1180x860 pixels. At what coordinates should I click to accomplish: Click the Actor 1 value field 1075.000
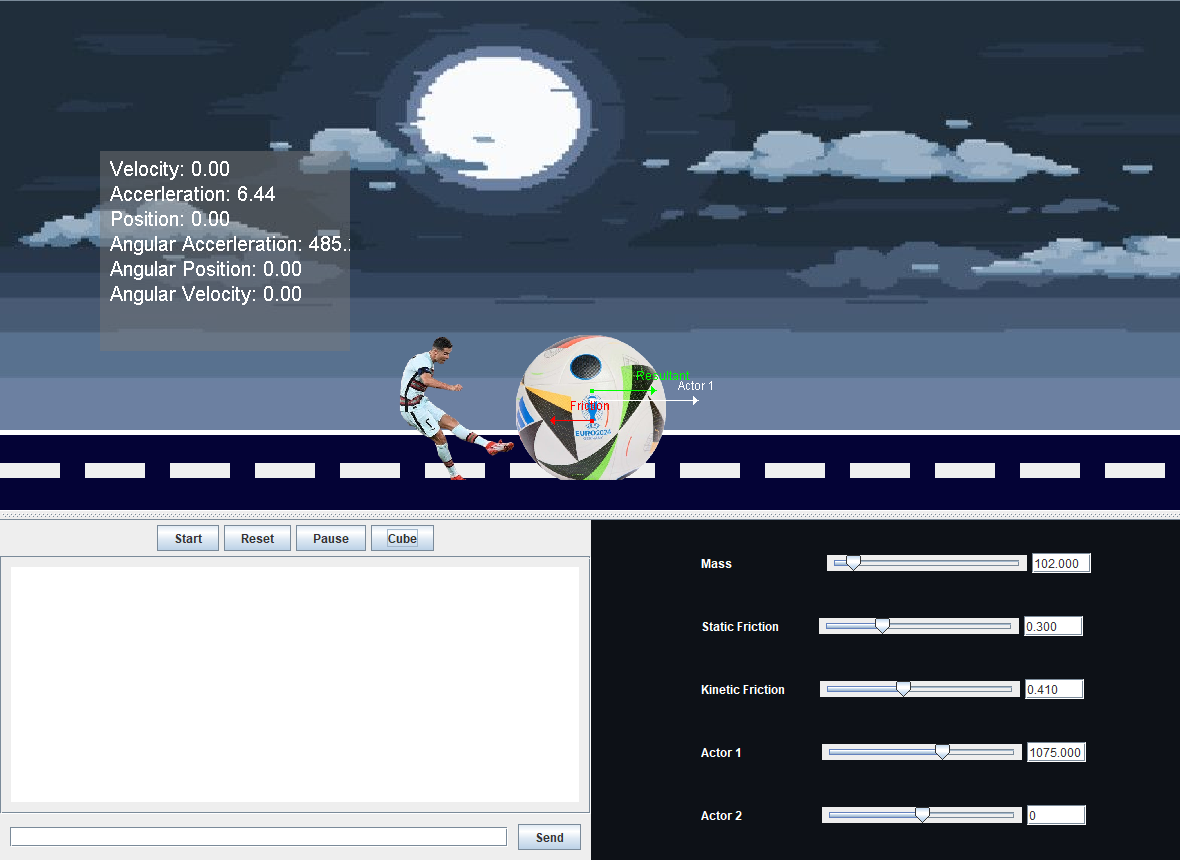(x=1056, y=752)
